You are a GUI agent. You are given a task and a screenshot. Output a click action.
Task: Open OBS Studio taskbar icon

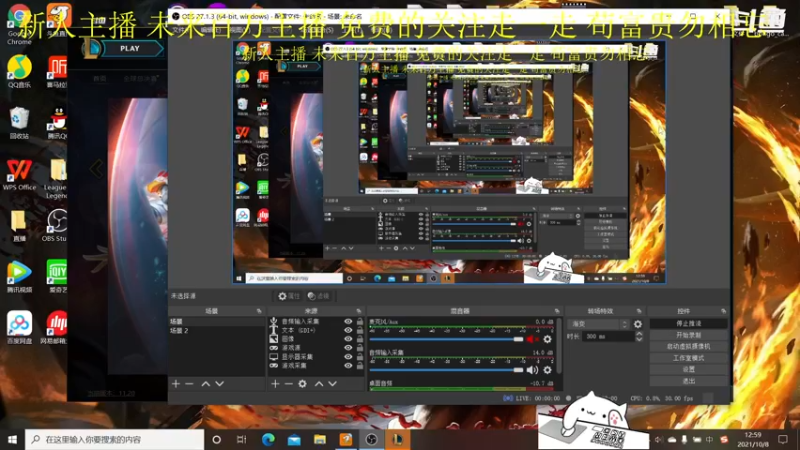371,439
